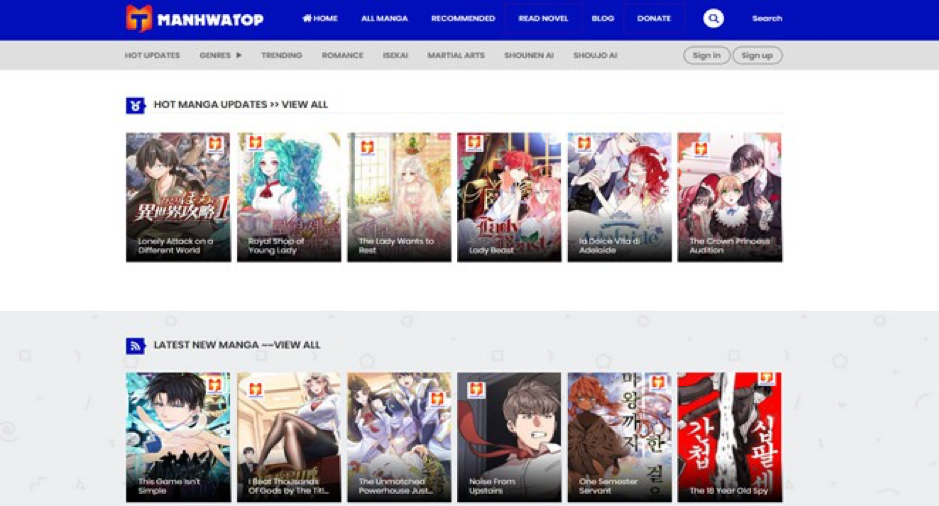Open the All Manga menu
This screenshot has width=939, height=506.
(x=384, y=18)
